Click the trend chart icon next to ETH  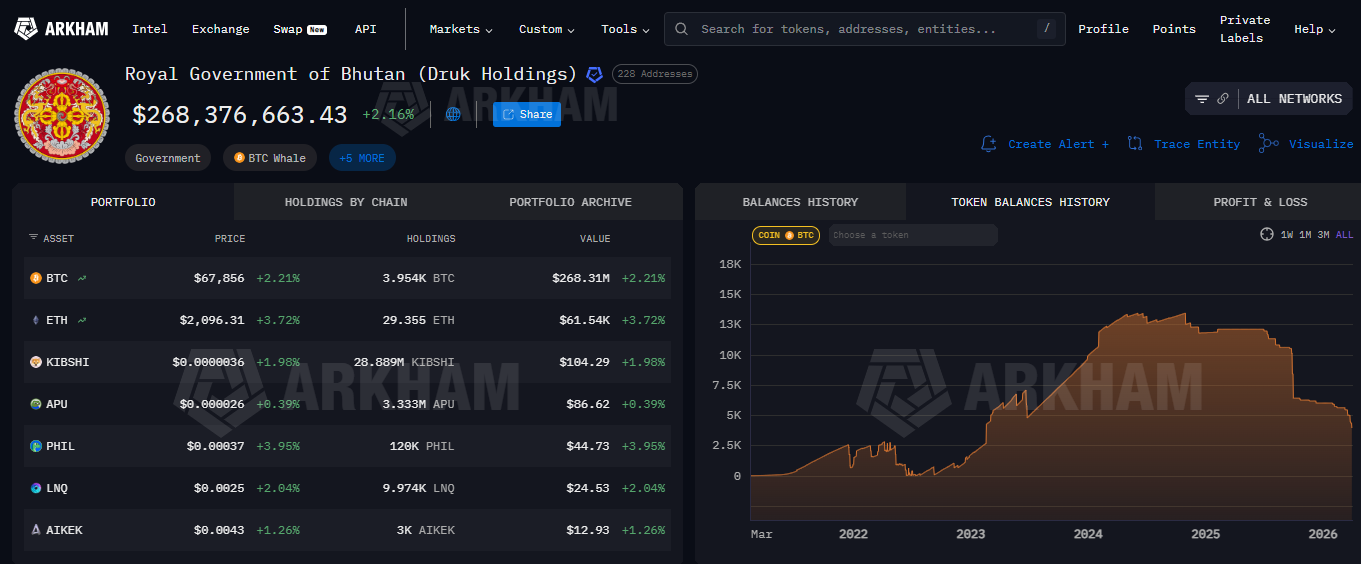pos(82,320)
